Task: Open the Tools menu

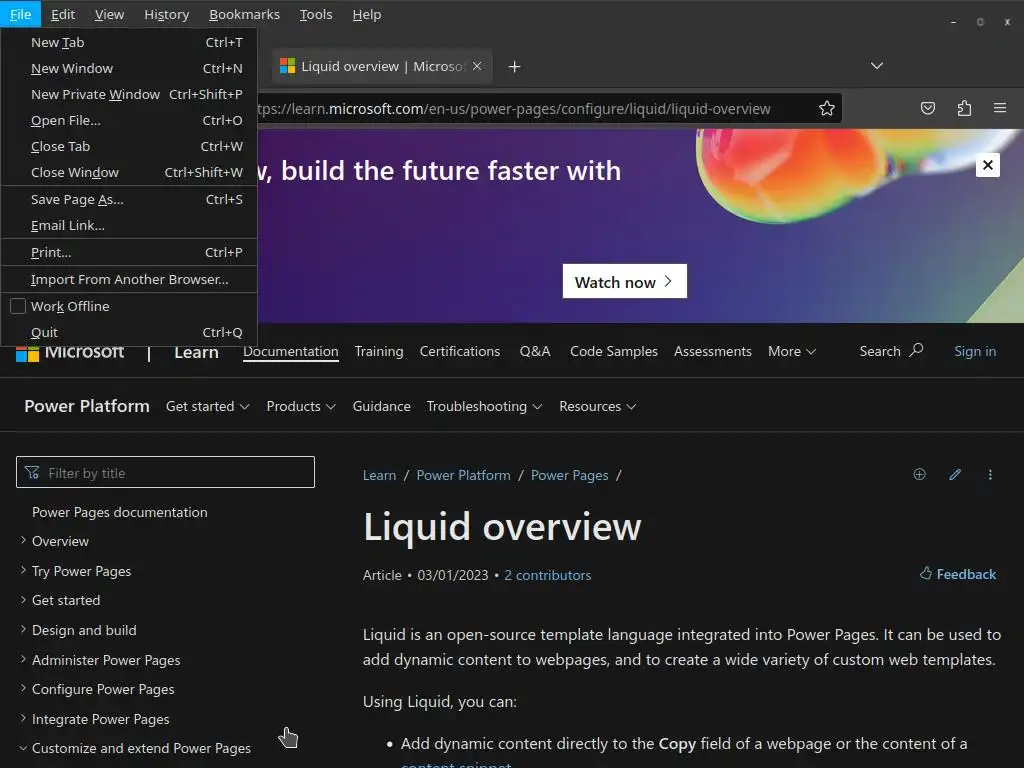Action: pos(316,14)
